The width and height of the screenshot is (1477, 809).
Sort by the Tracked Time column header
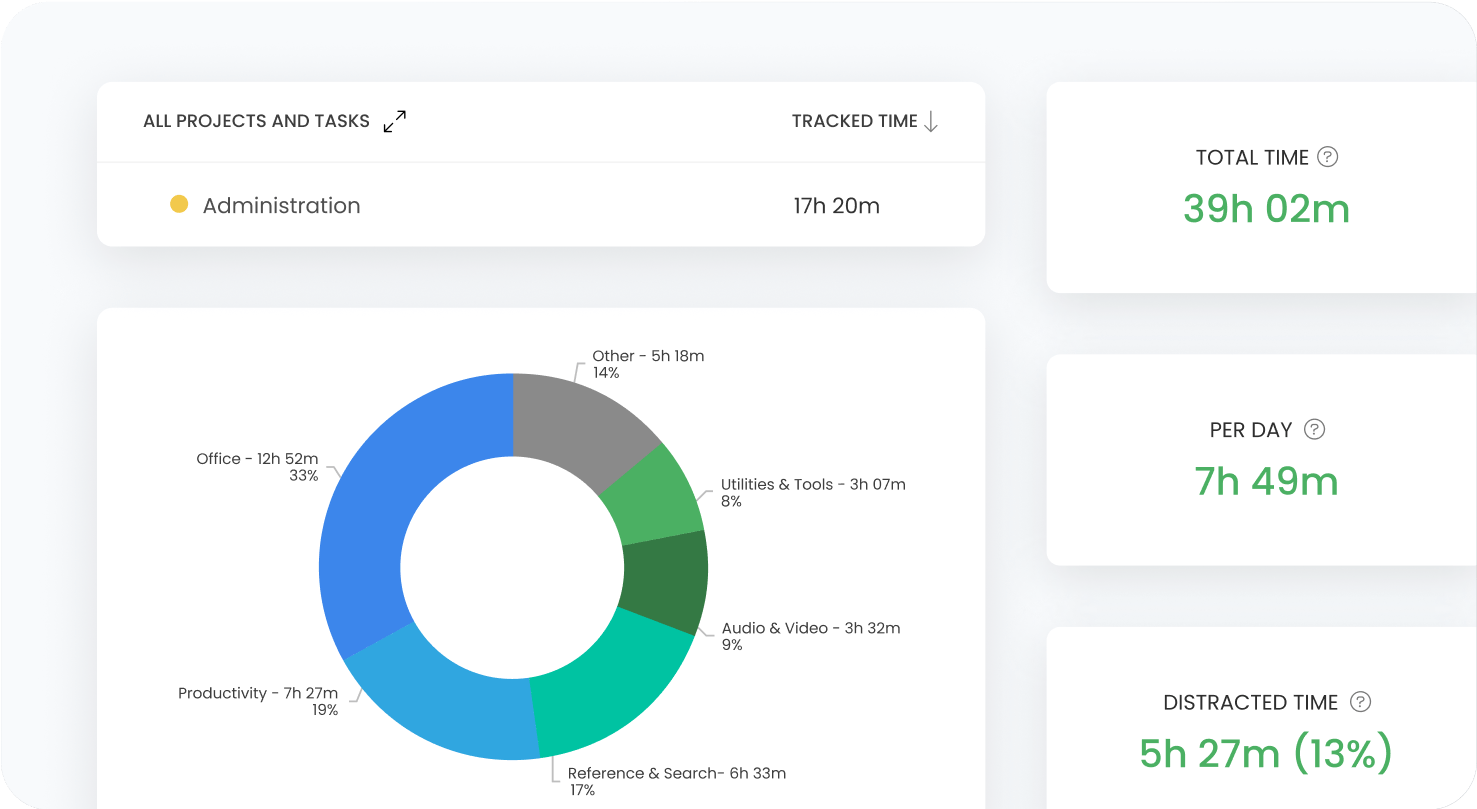pos(854,121)
